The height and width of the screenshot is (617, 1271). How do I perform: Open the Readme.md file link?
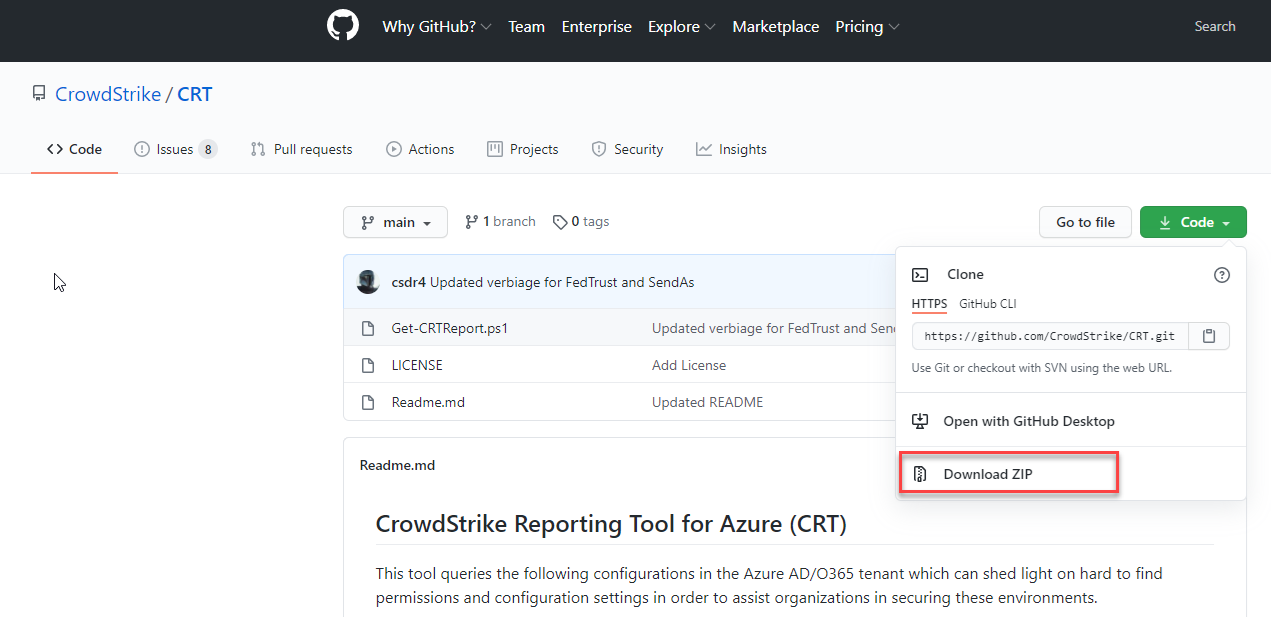coord(428,402)
